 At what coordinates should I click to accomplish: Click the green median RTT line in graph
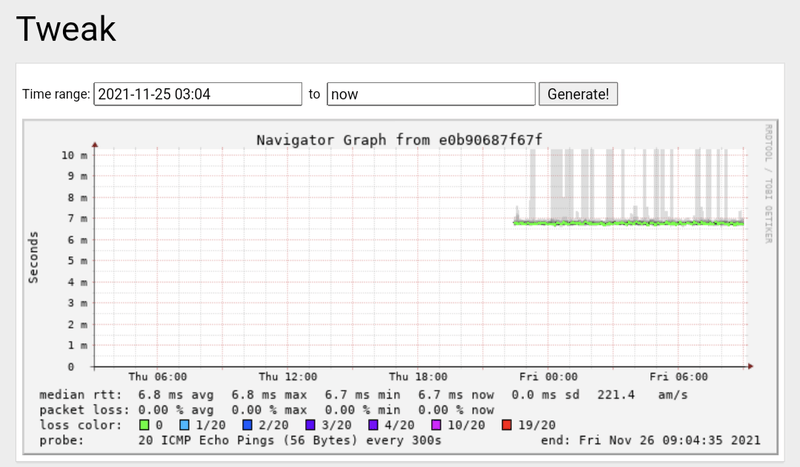[x=628, y=223]
